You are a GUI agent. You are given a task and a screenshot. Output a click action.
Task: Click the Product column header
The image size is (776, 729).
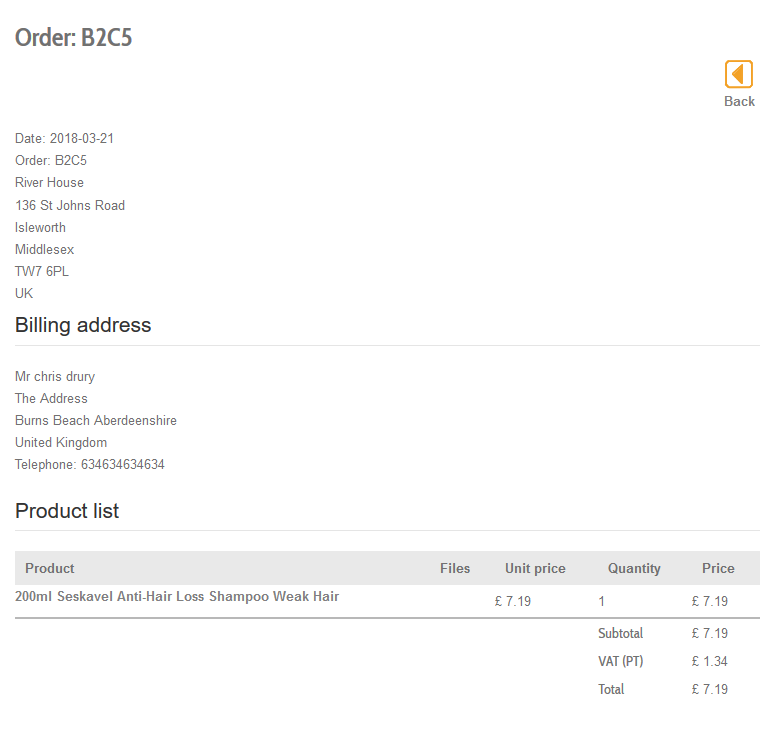(x=50, y=568)
